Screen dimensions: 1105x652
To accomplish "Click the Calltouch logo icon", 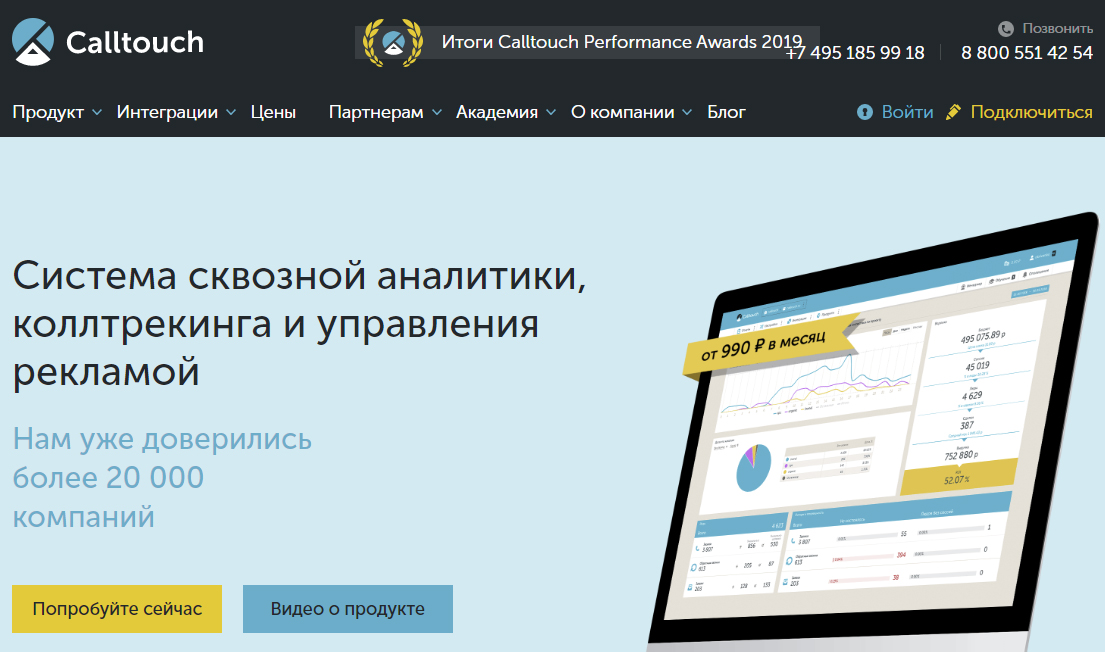I will pos(32,42).
